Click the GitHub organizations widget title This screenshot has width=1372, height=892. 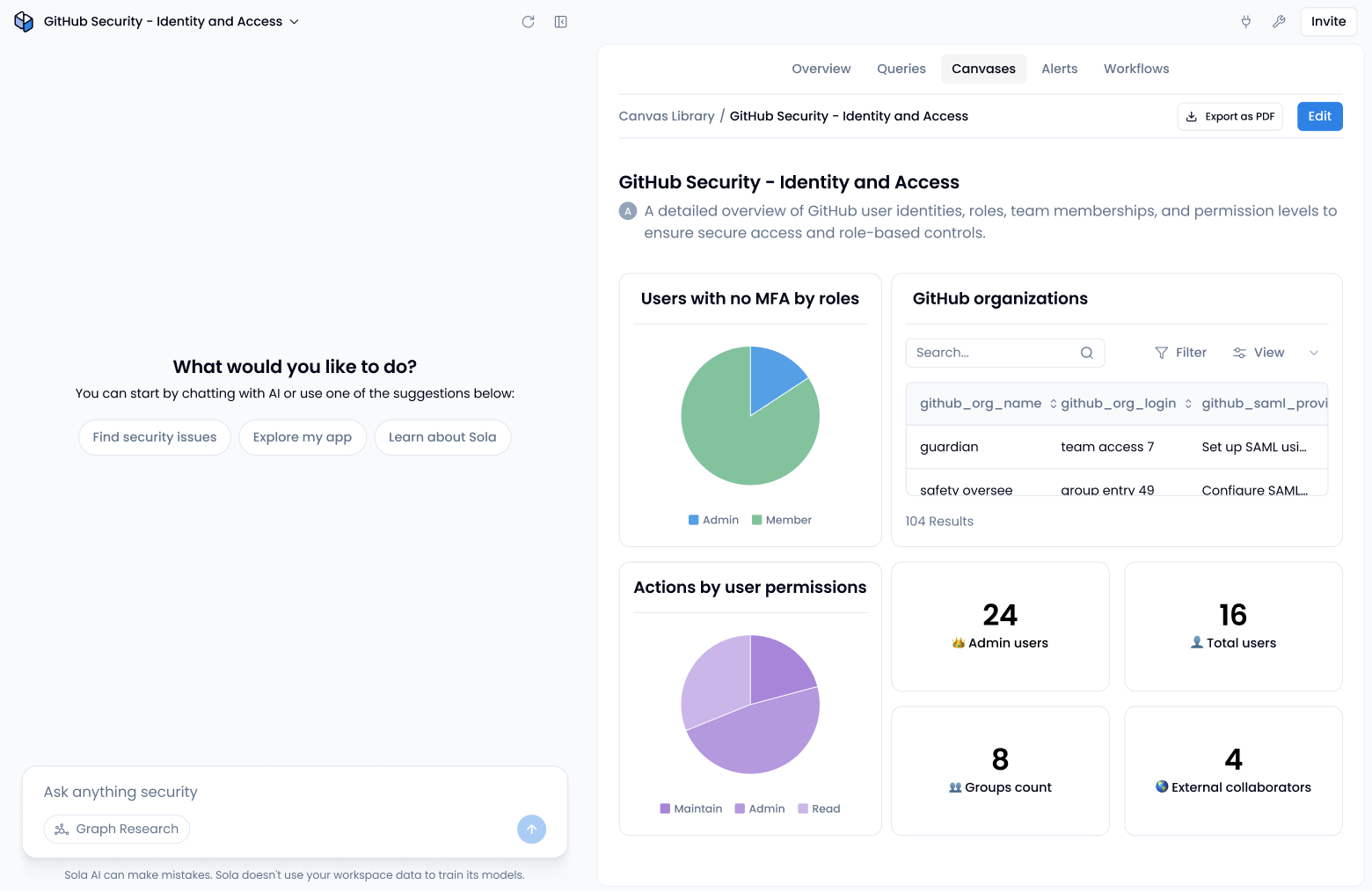point(1000,299)
